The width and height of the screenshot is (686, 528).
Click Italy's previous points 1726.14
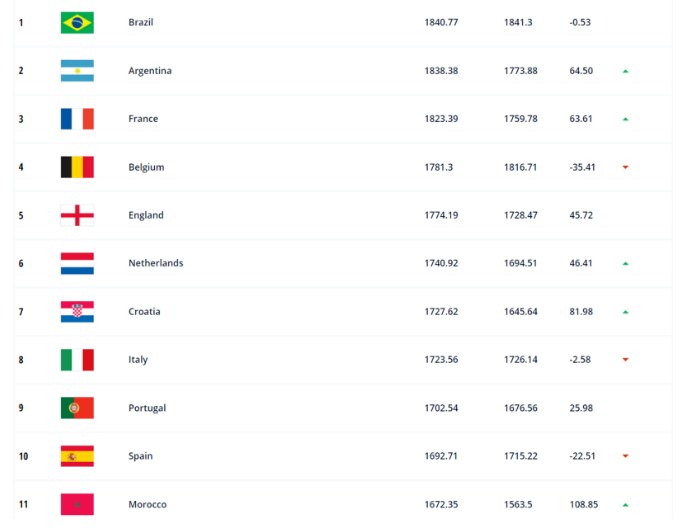[x=520, y=360]
